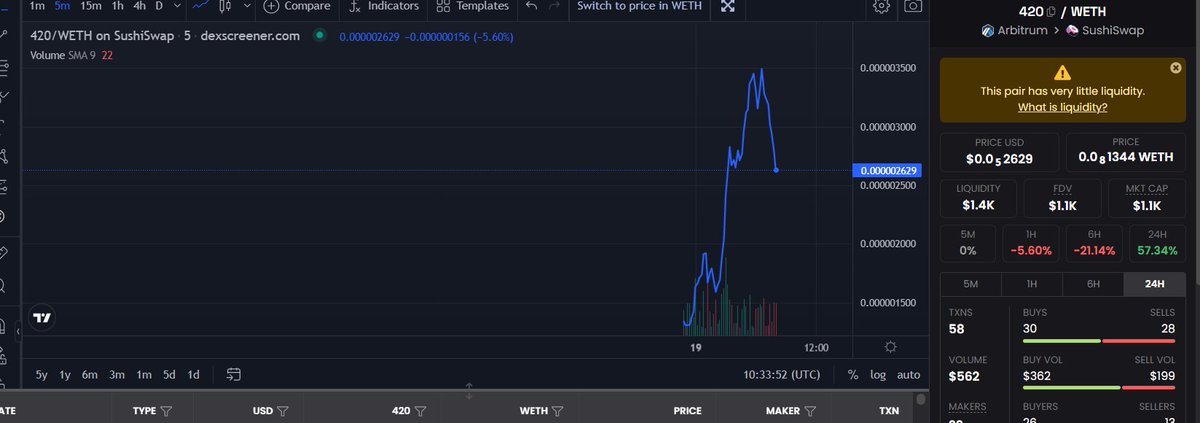Filter trades by USD column
Screen dimensions: 1200x423
pos(283,411)
